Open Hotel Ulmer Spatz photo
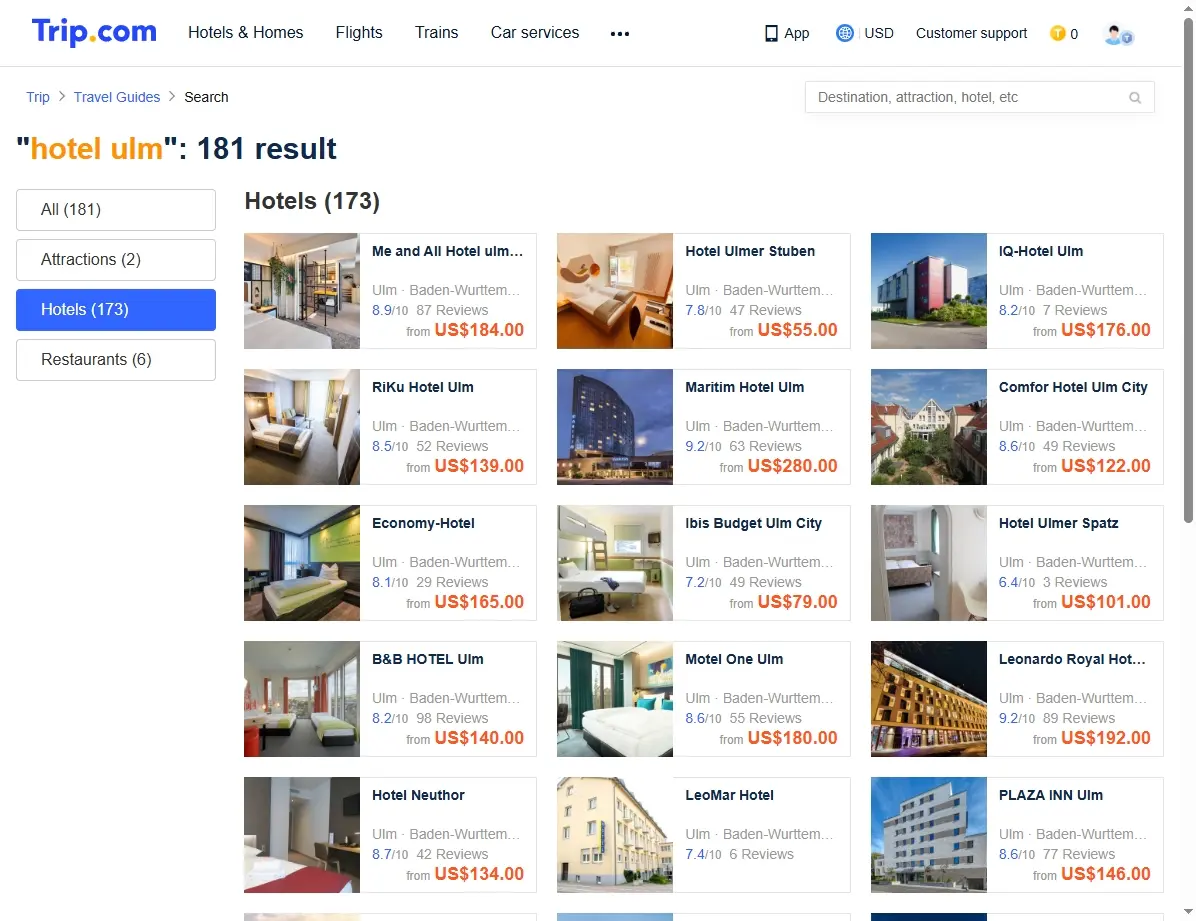The height and width of the screenshot is (921, 1196). click(x=928, y=562)
